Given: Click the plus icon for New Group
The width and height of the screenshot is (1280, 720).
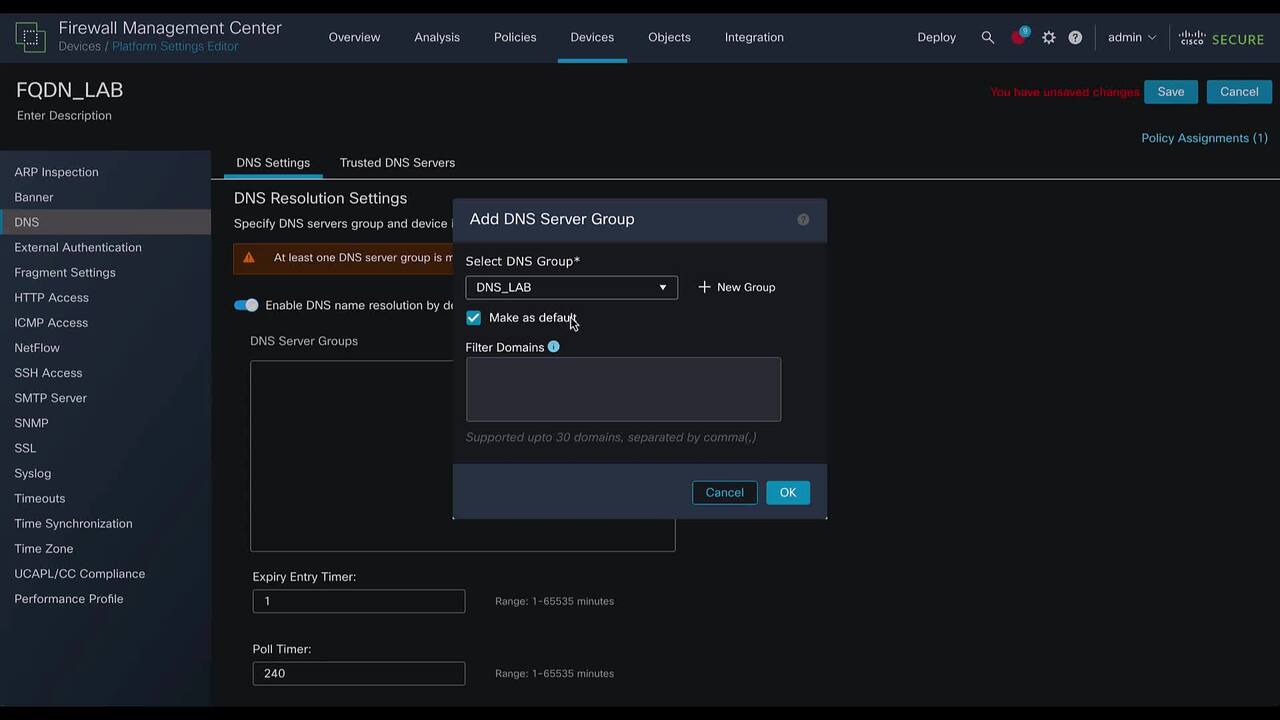Looking at the screenshot, I should 704,287.
